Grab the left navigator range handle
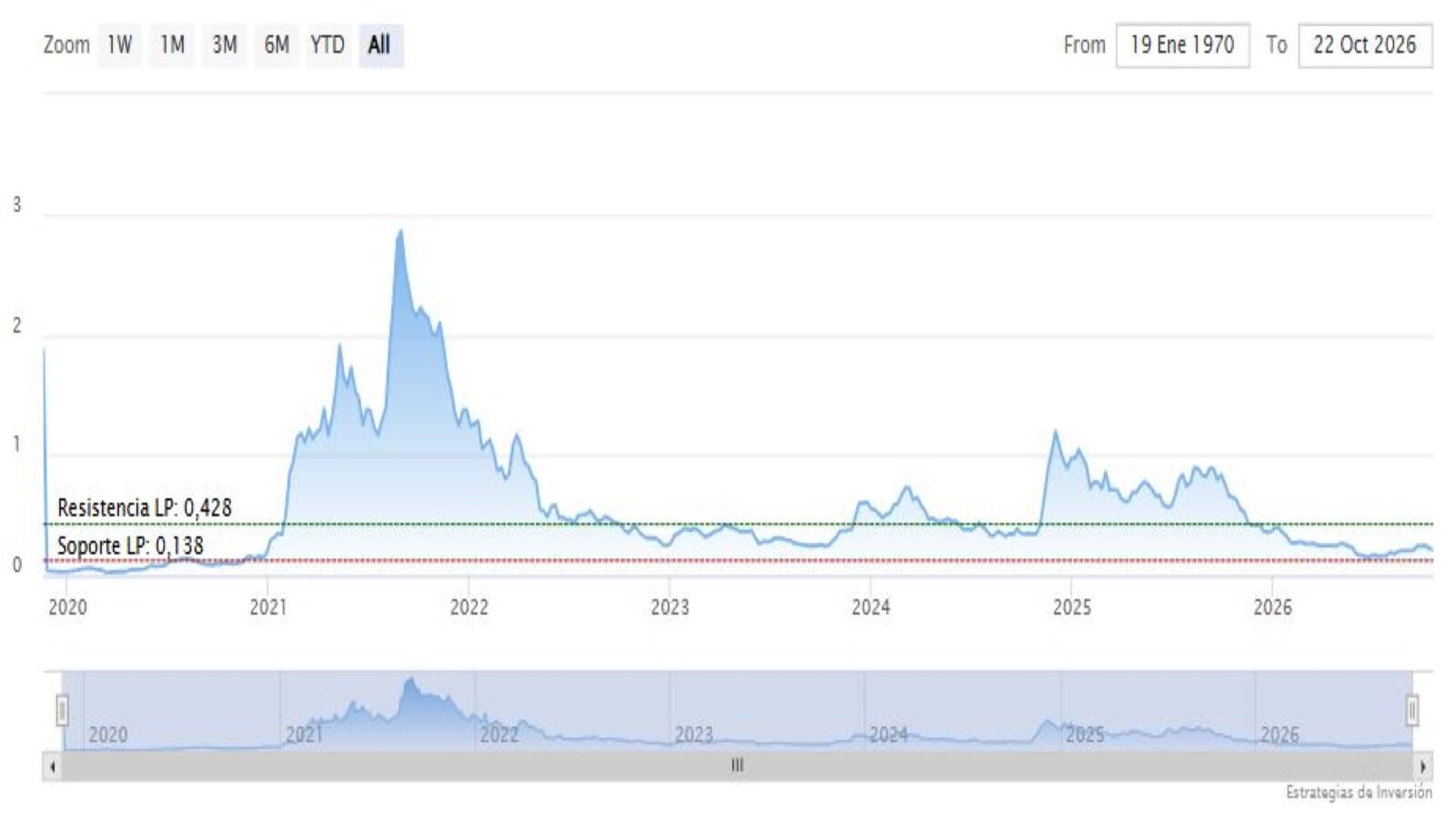Viewport: 1456px width, 819px height. click(x=62, y=710)
